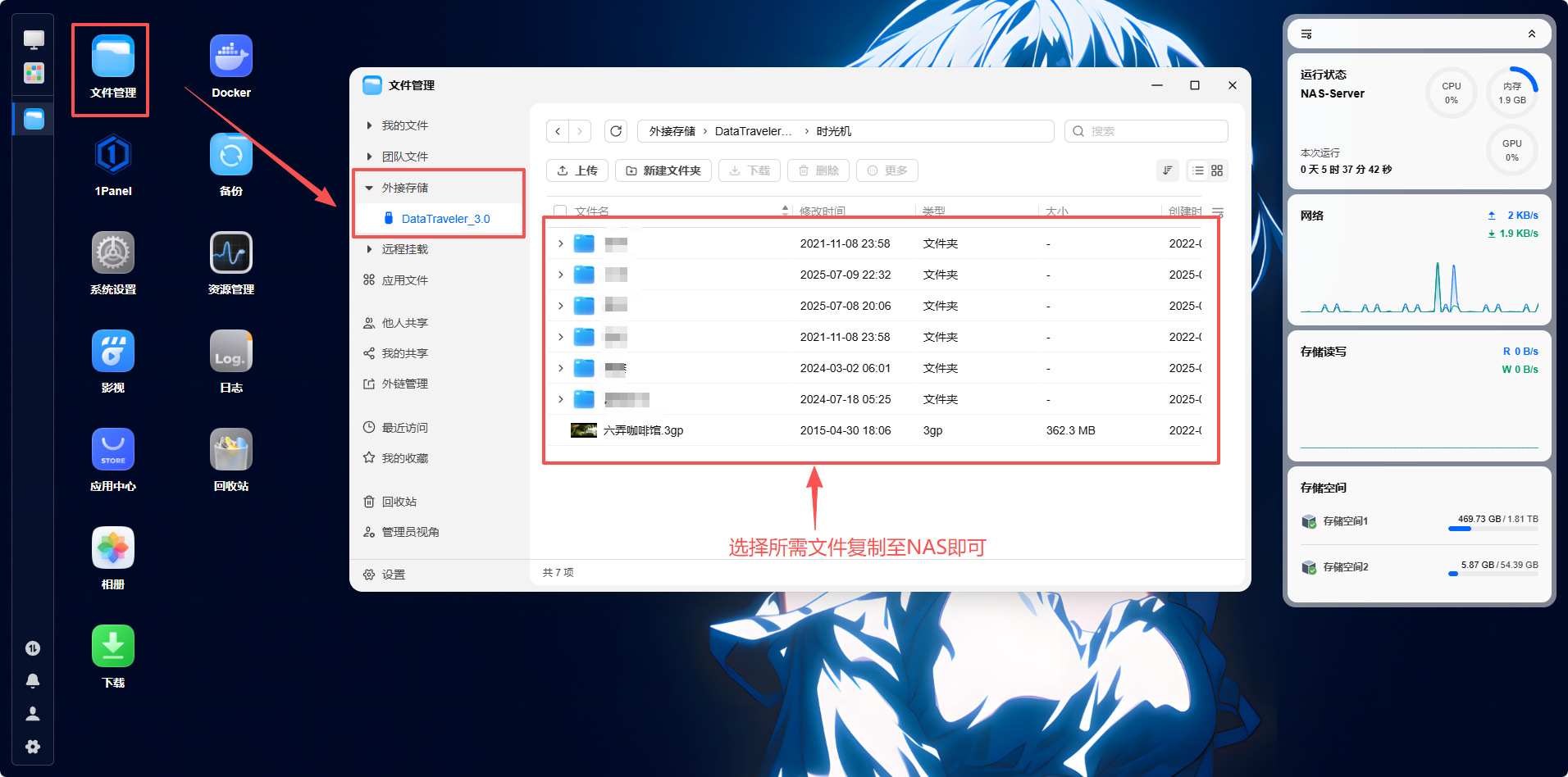Open the 相册 photo album app
This screenshot has height=777, width=1568.
113,548
